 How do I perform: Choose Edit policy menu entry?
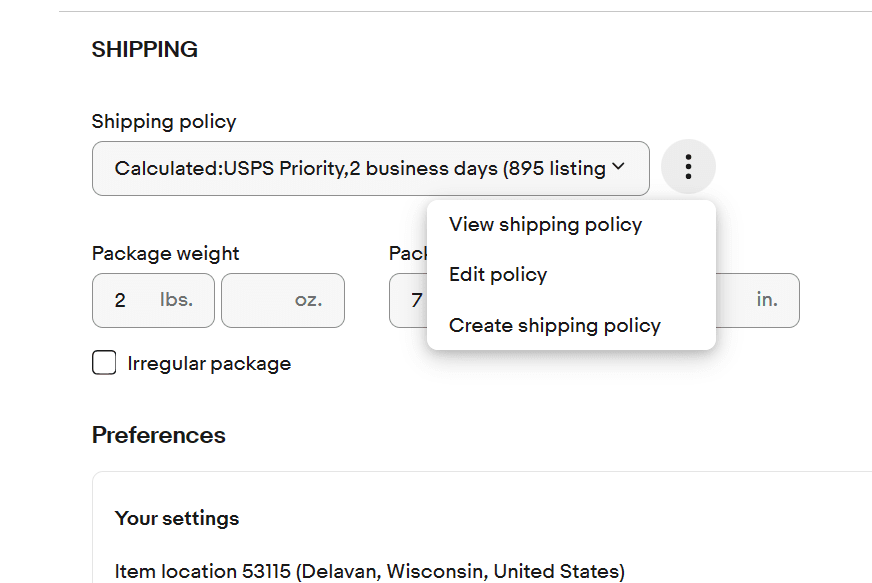[x=498, y=275]
